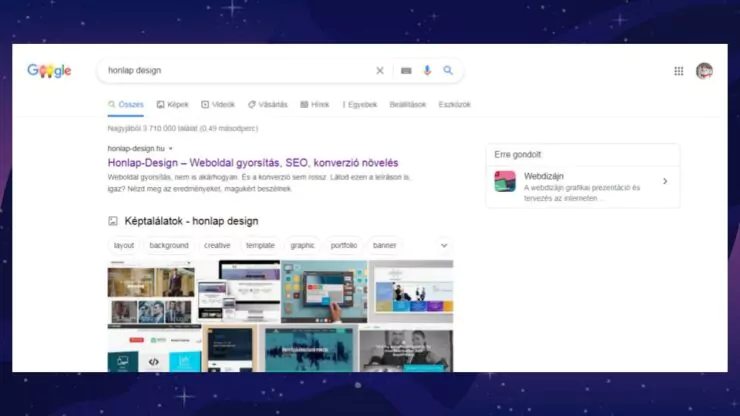Open the Egyebek more menu
Screen dimensions: 740x416
[x=360, y=104]
